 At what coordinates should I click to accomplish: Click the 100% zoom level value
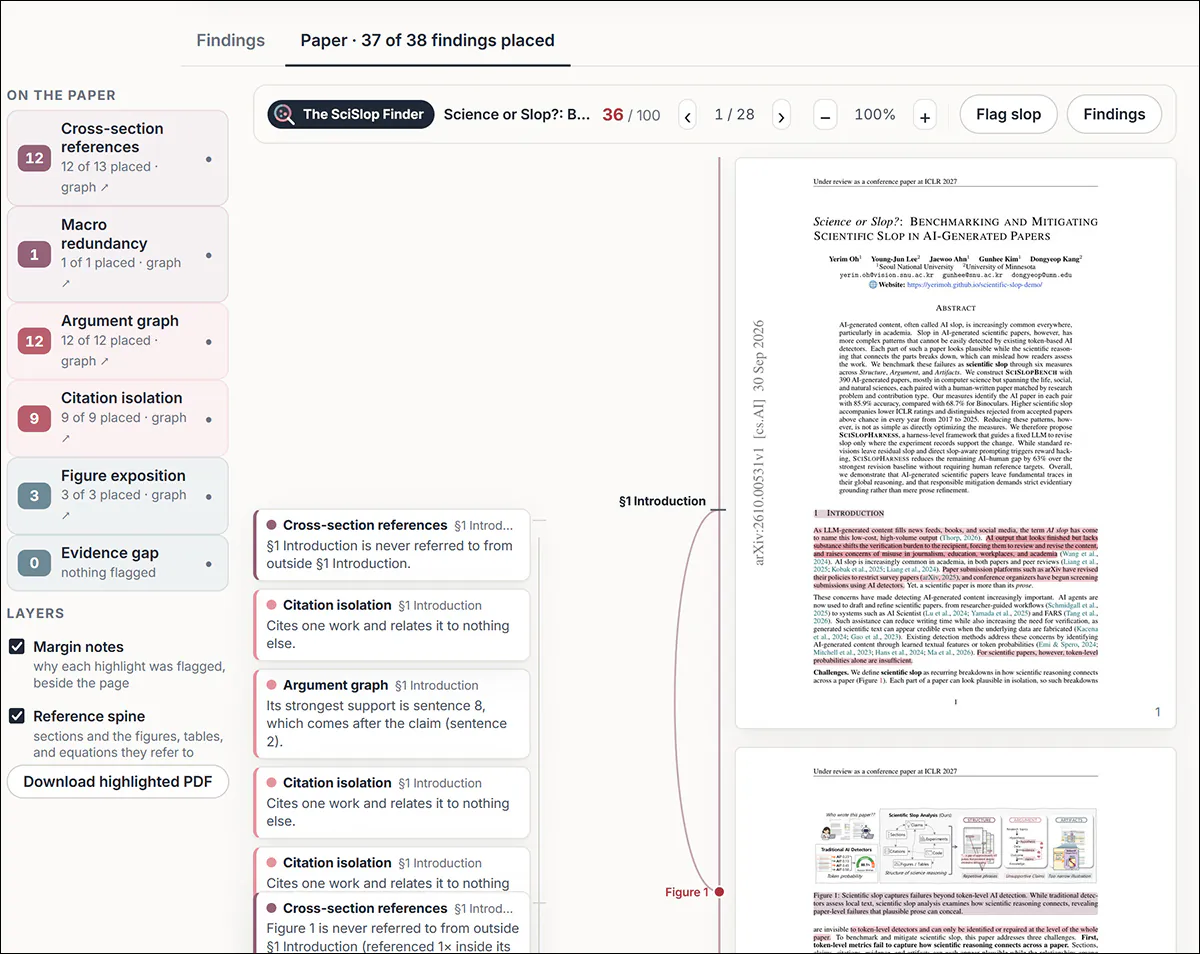coord(875,115)
